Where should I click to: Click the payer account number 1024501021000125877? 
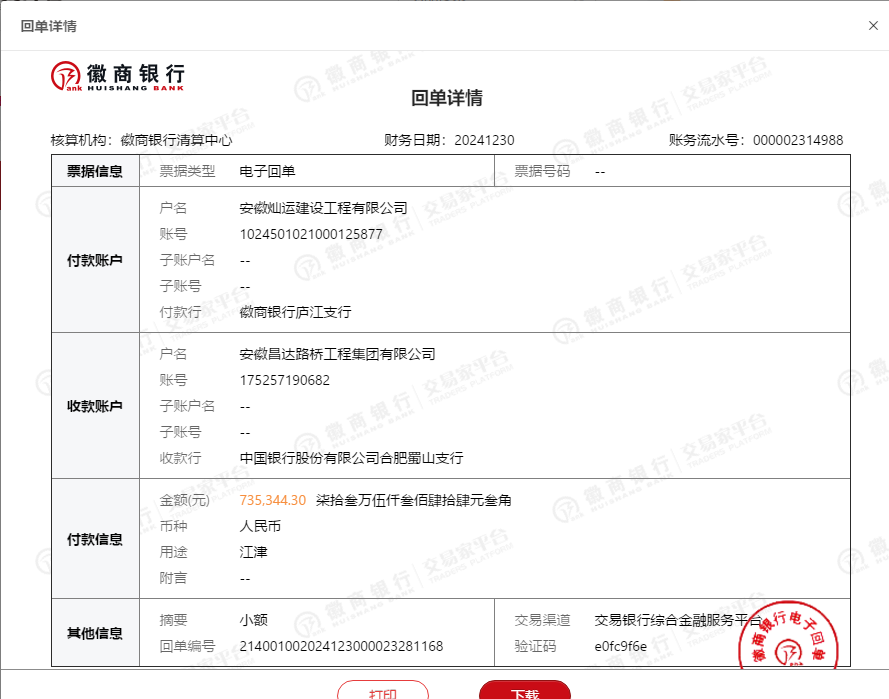click(311, 234)
